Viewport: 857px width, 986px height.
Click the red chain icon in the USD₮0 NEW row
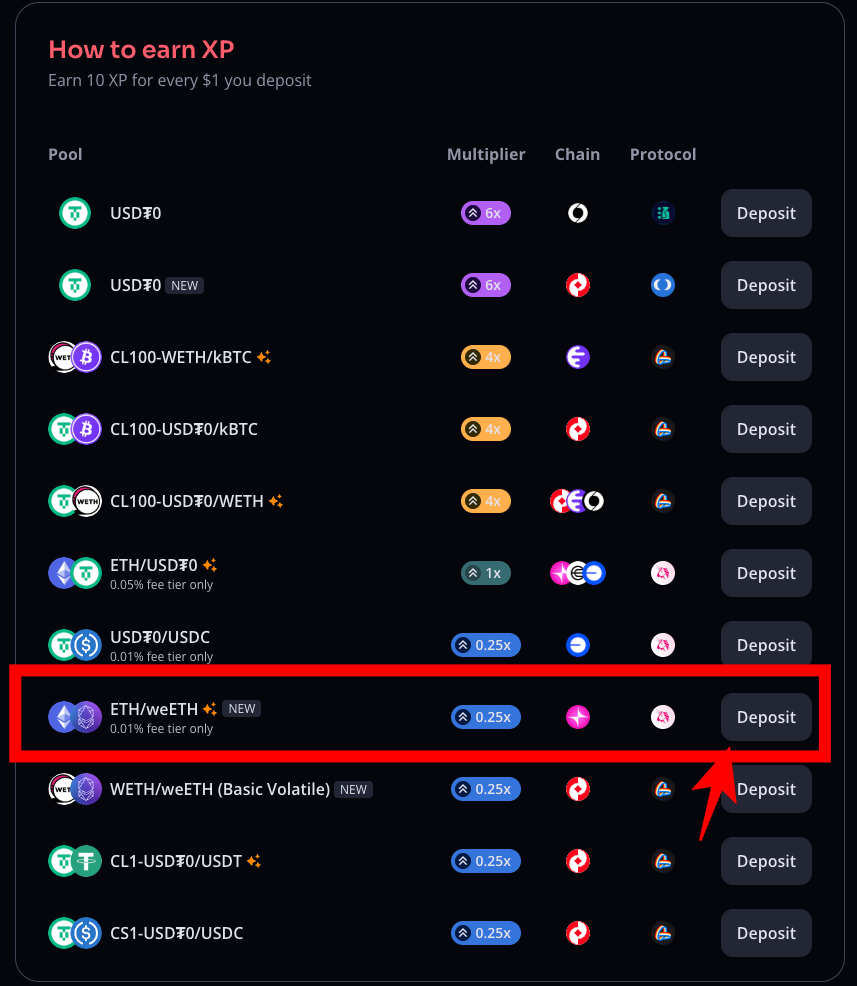coord(578,285)
